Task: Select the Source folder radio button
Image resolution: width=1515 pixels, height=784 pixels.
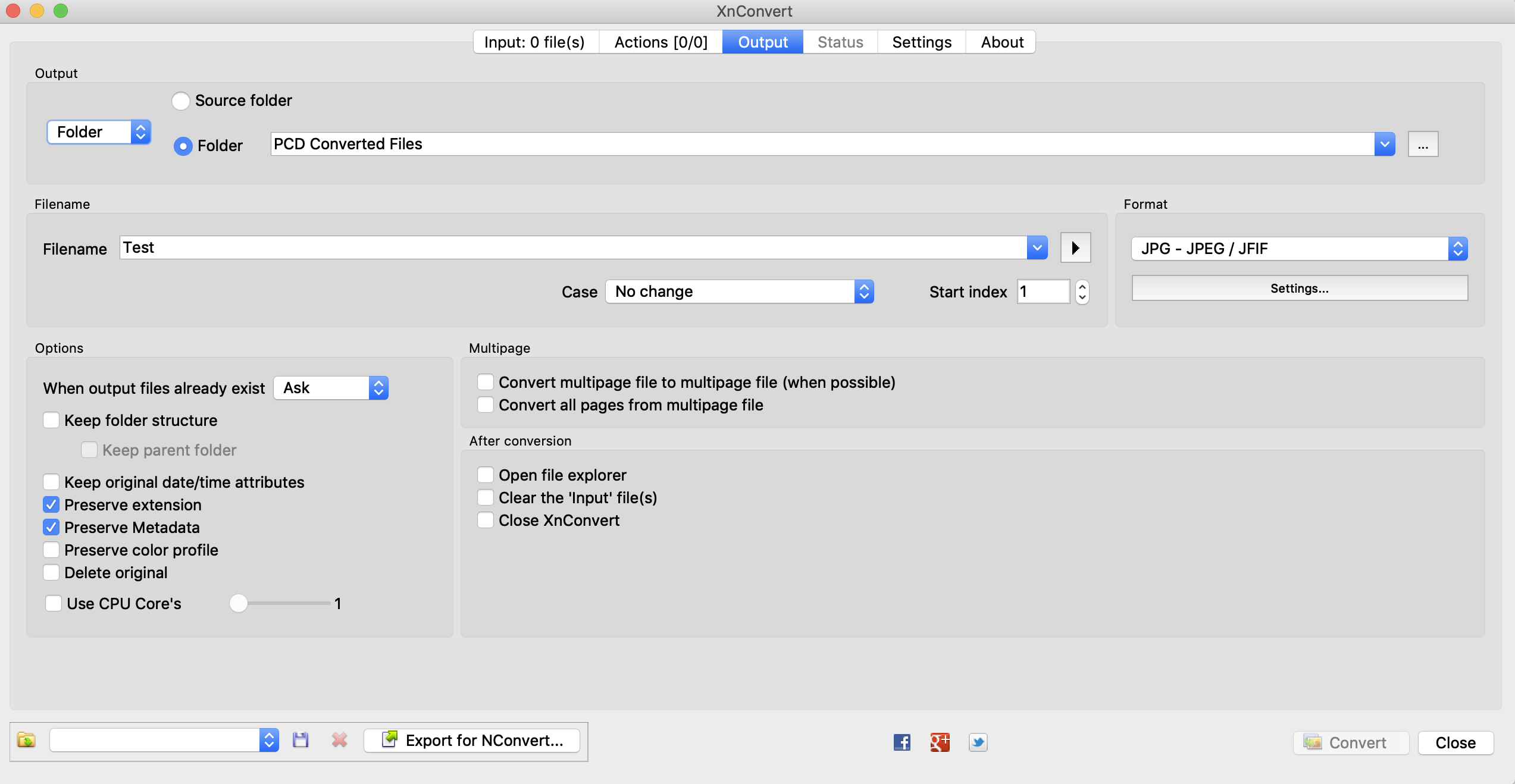Action: (181, 101)
